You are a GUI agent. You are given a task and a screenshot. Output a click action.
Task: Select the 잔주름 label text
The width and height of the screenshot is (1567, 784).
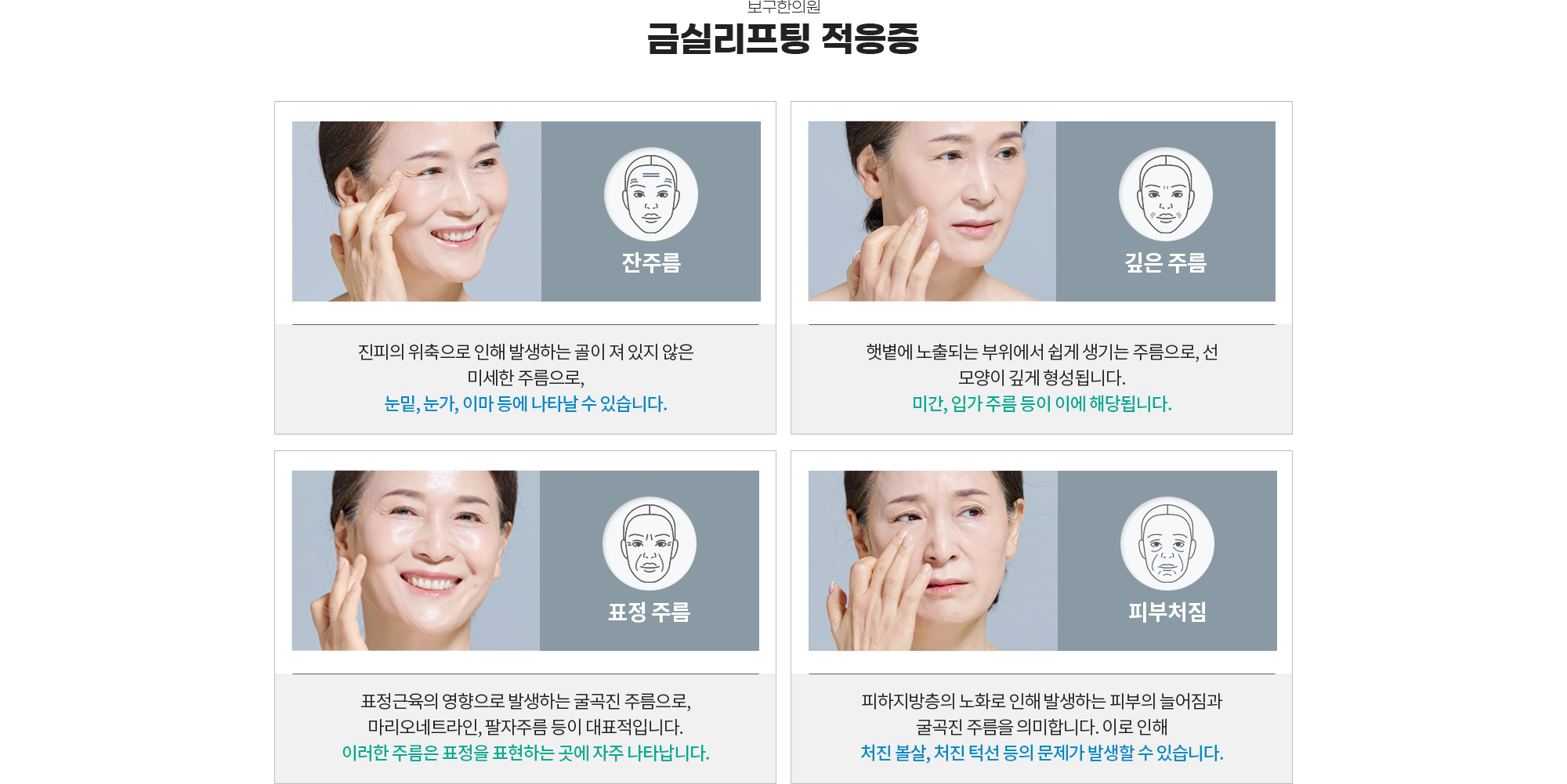click(651, 262)
